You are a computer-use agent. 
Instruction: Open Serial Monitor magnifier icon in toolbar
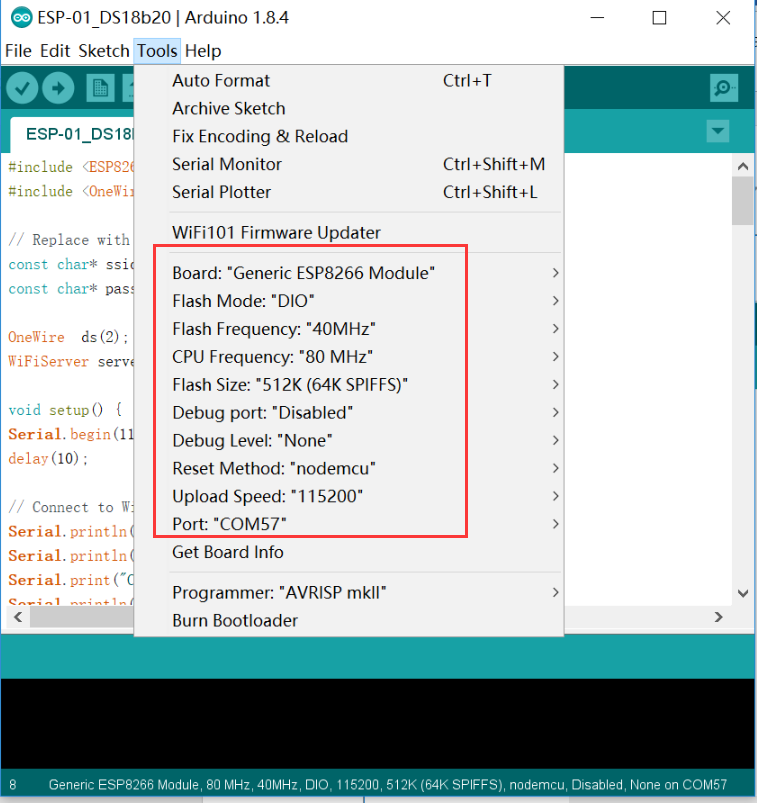724,88
